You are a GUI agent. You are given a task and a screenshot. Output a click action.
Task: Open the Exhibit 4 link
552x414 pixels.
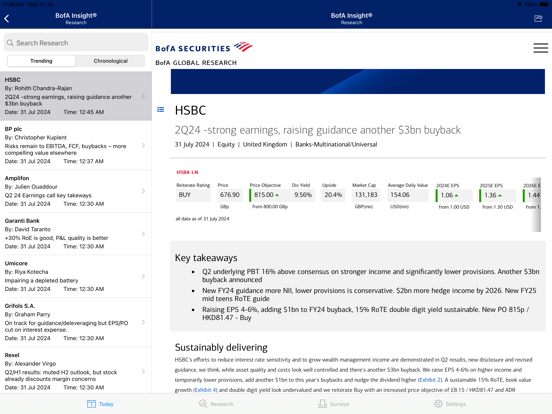(x=206, y=390)
